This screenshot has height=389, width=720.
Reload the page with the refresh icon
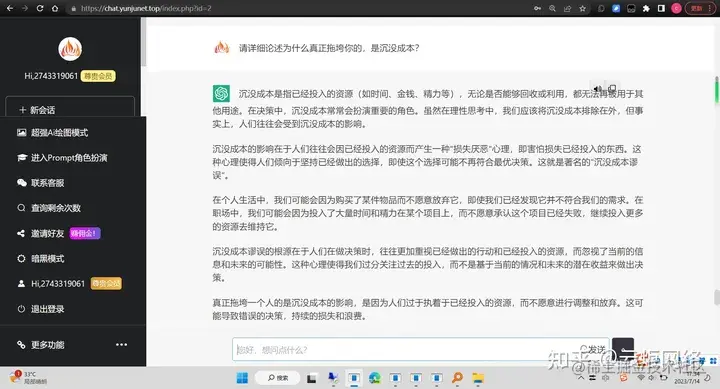tap(40, 8)
